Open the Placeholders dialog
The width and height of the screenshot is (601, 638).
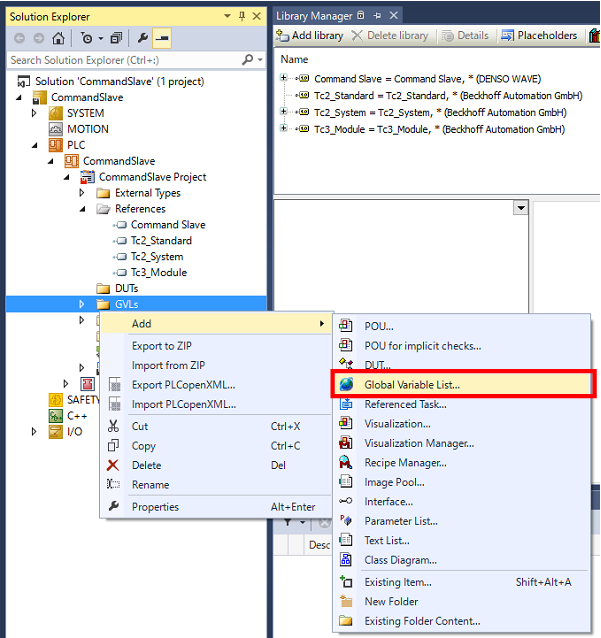[x=539, y=36]
